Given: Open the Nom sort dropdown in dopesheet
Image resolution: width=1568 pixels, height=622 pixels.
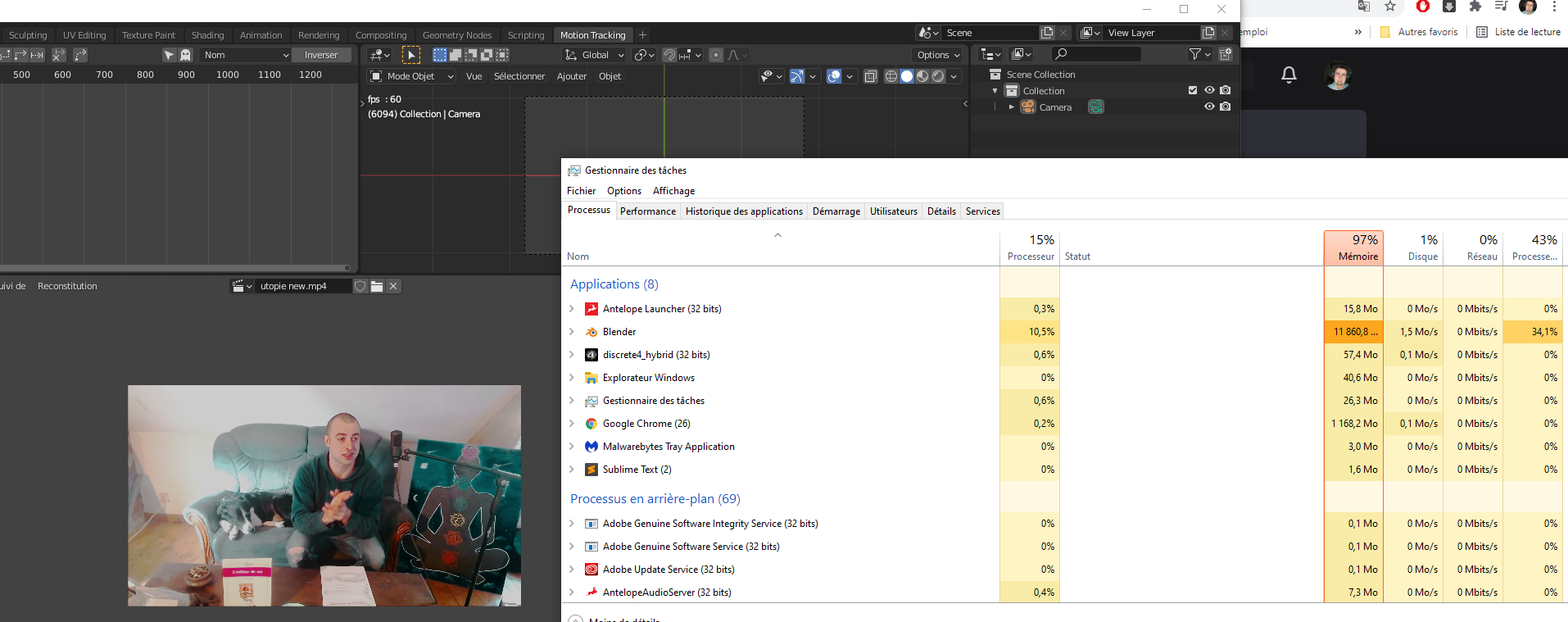Looking at the screenshot, I should (x=246, y=55).
